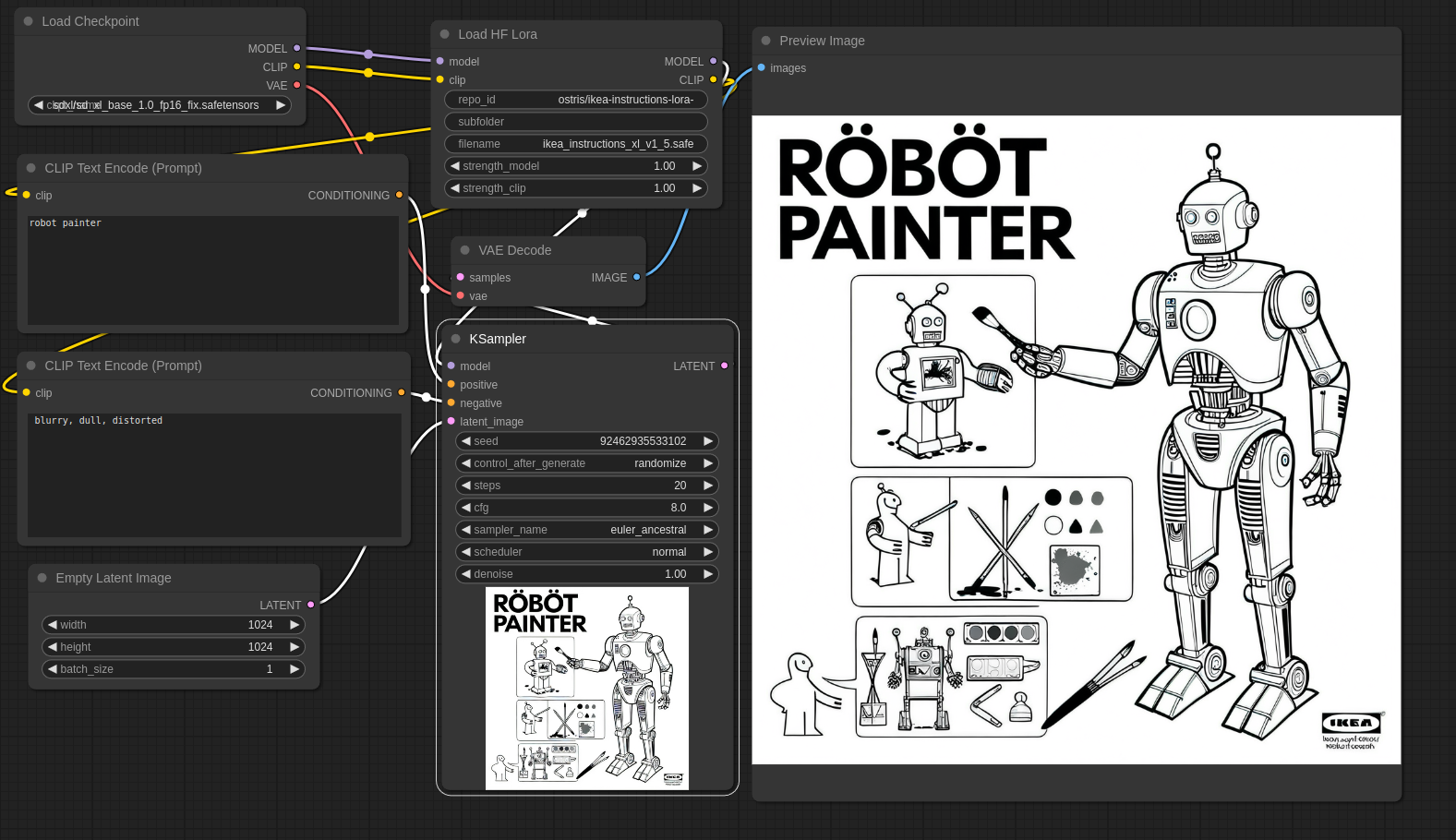The image size is (1456, 840).
Task: Click the positive input socket on KSampler
Action: 451,384
